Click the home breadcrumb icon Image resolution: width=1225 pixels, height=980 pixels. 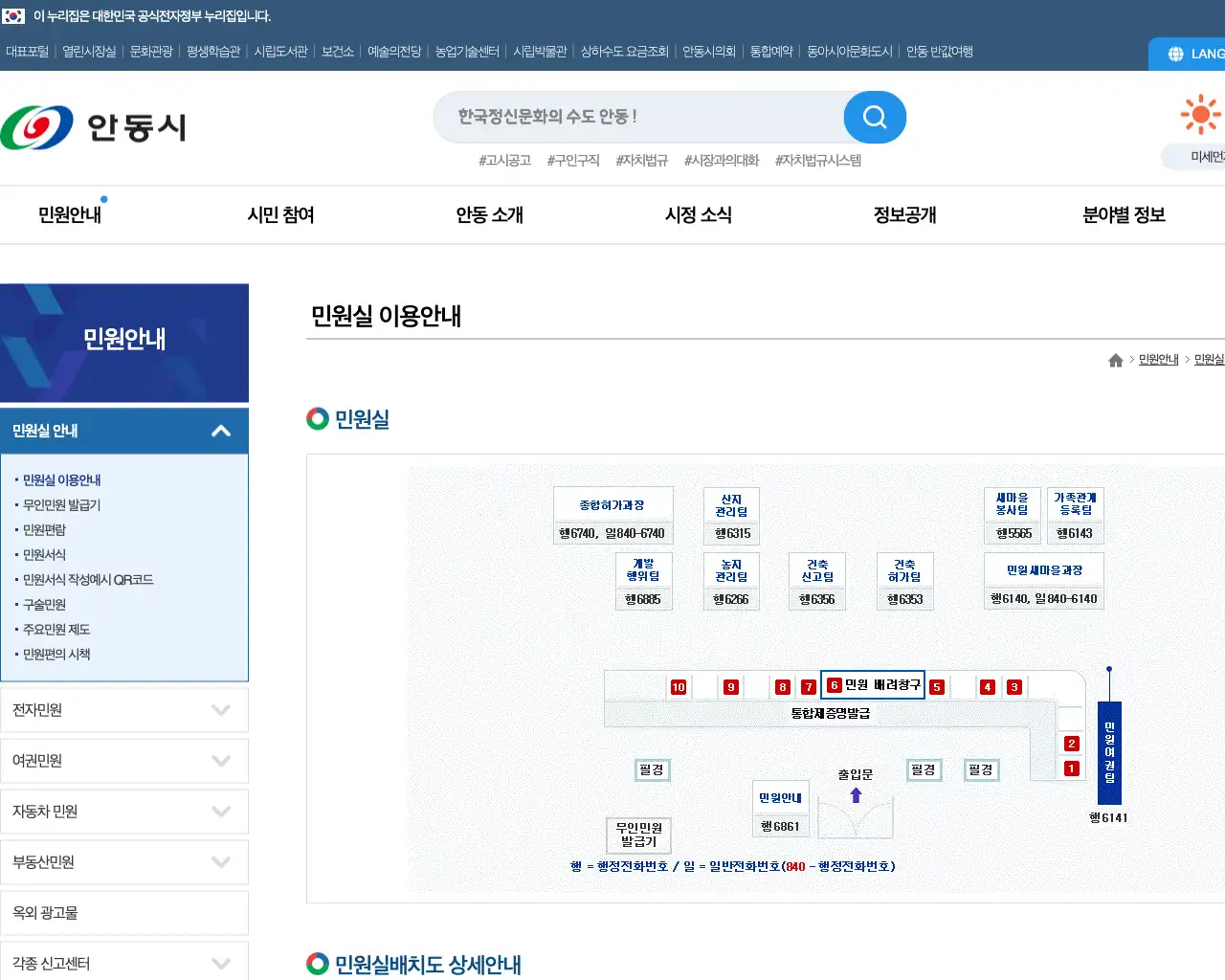(x=1115, y=360)
